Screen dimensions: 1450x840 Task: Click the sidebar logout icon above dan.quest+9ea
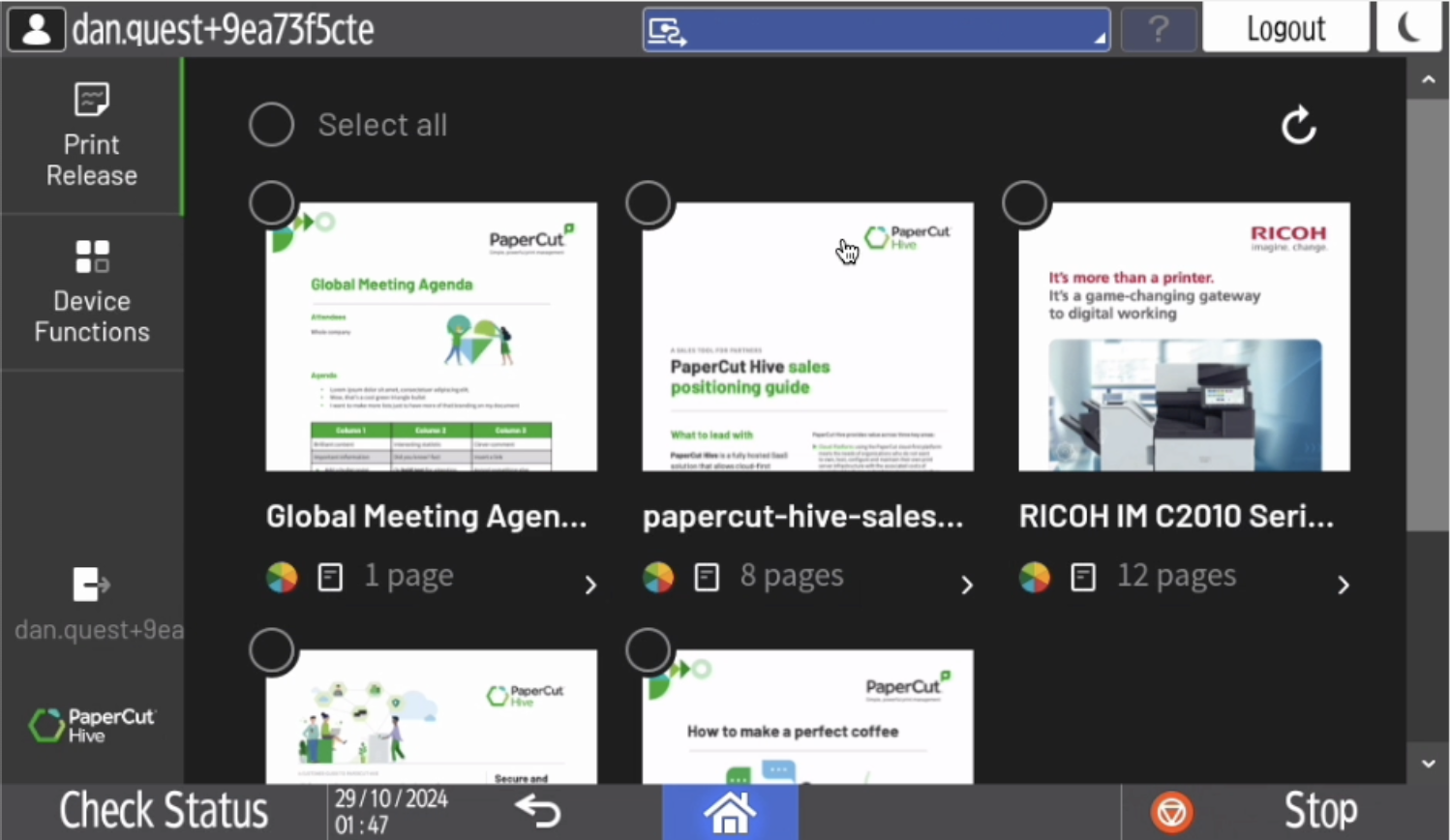[x=91, y=585]
